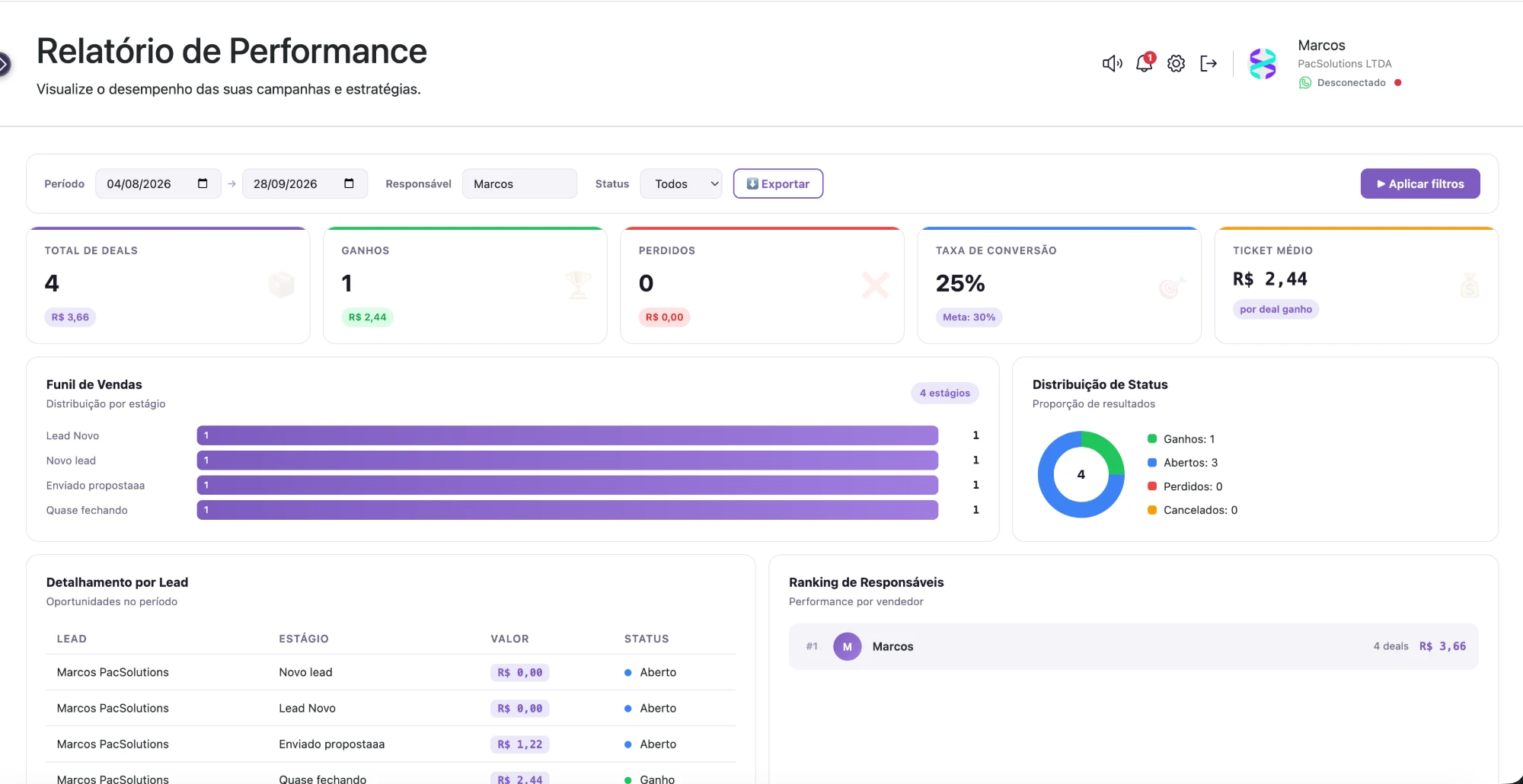The image size is (1523, 784).
Task: Click the Enviado propostaaa funnel bar
Action: tap(567, 485)
